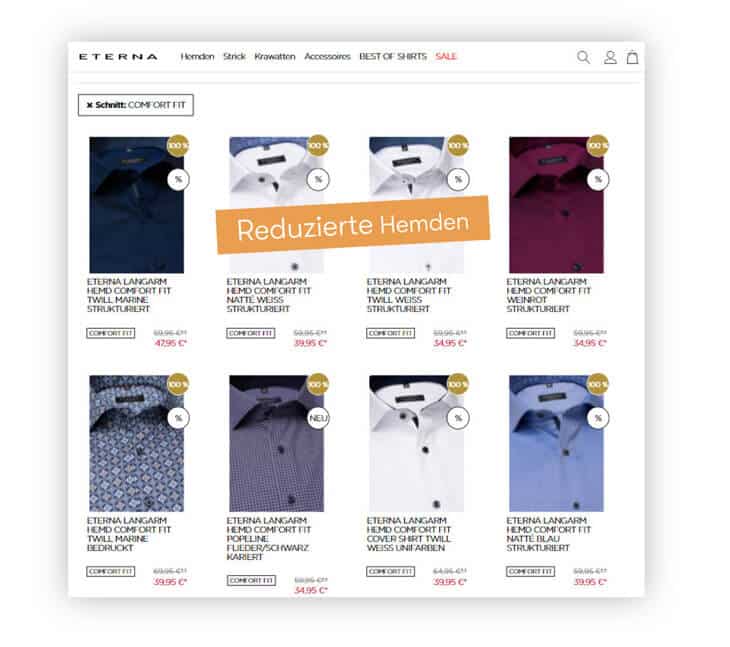This screenshot has height=647, width=730.
Task: Open the Weinrot Strukturiert shirt title
Action: (548, 295)
